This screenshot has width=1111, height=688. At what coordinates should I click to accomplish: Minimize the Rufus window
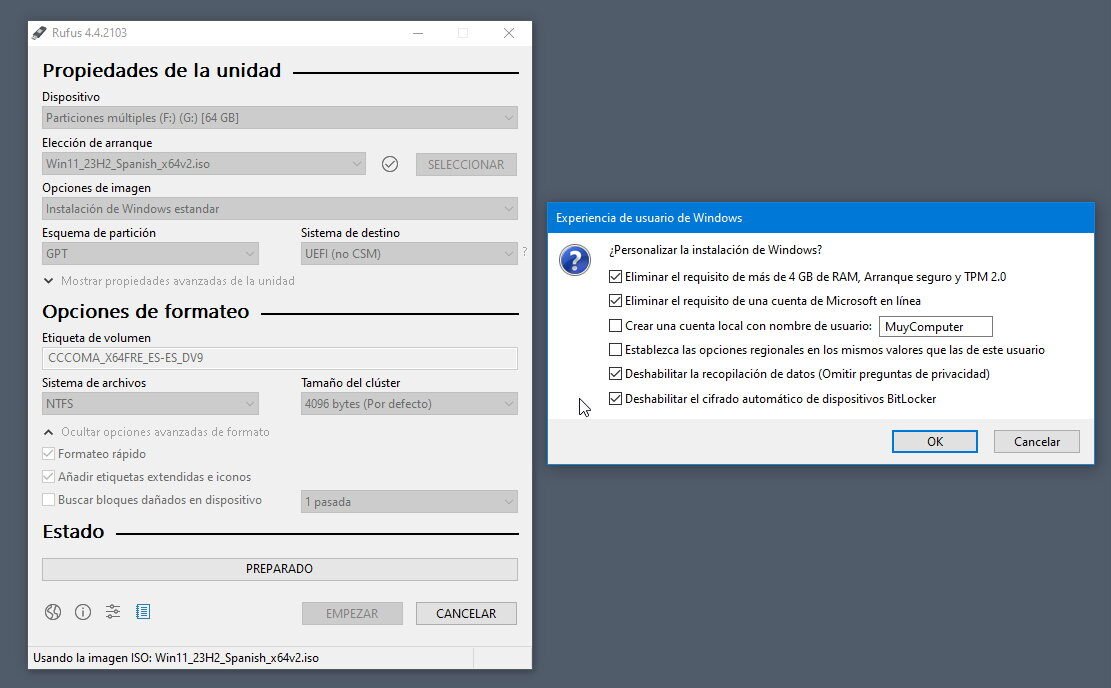pyautogui.click(x=418, y=33)
